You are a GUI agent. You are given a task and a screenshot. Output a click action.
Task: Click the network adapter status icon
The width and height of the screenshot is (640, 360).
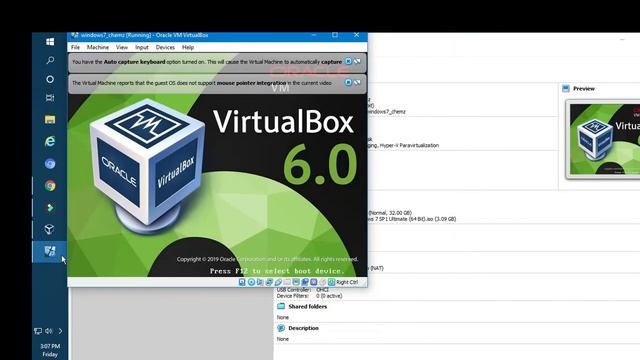tap(269, 282)
